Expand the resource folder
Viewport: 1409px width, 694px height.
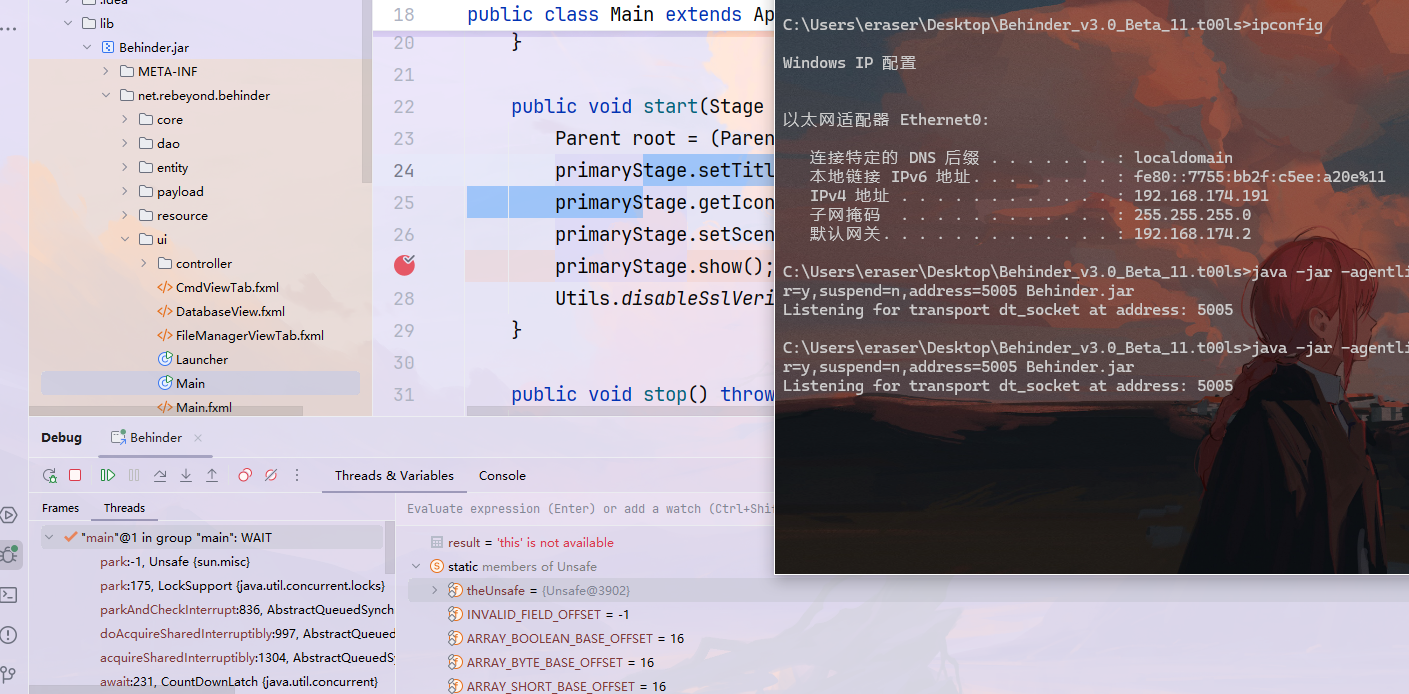coord(125,215)
